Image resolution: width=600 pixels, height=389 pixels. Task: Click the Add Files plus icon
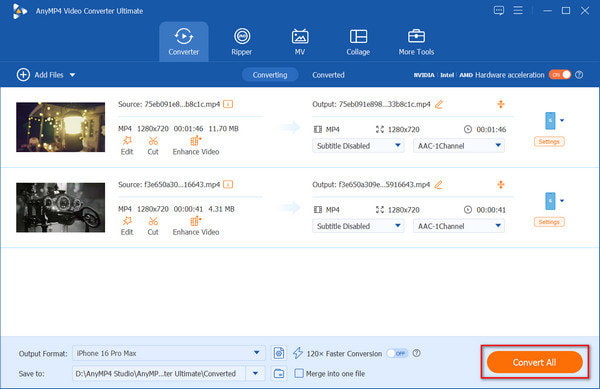[x=23, y=75]
